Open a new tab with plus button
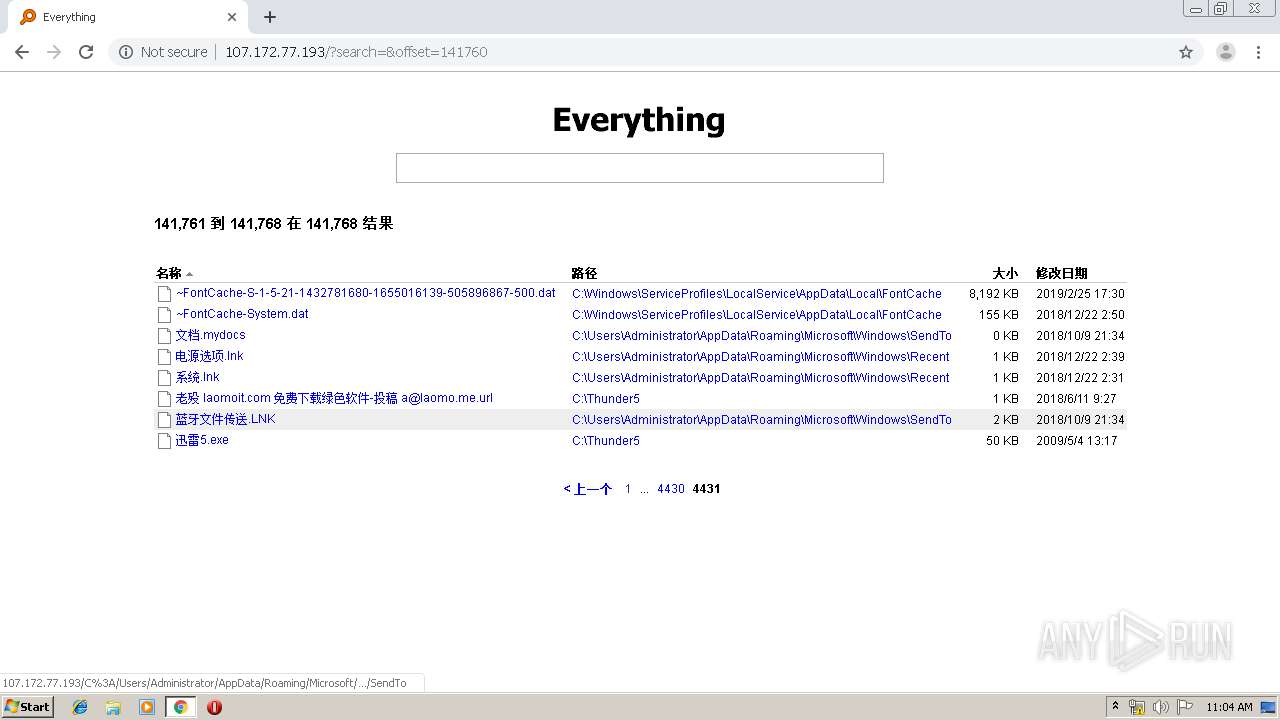The image size is (1280, 720). [270, 17]
